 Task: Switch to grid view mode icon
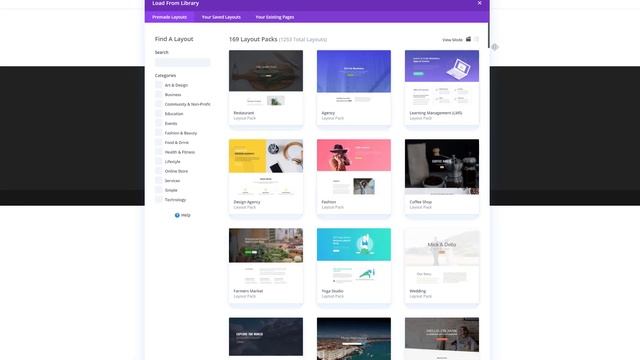[469, 39]
